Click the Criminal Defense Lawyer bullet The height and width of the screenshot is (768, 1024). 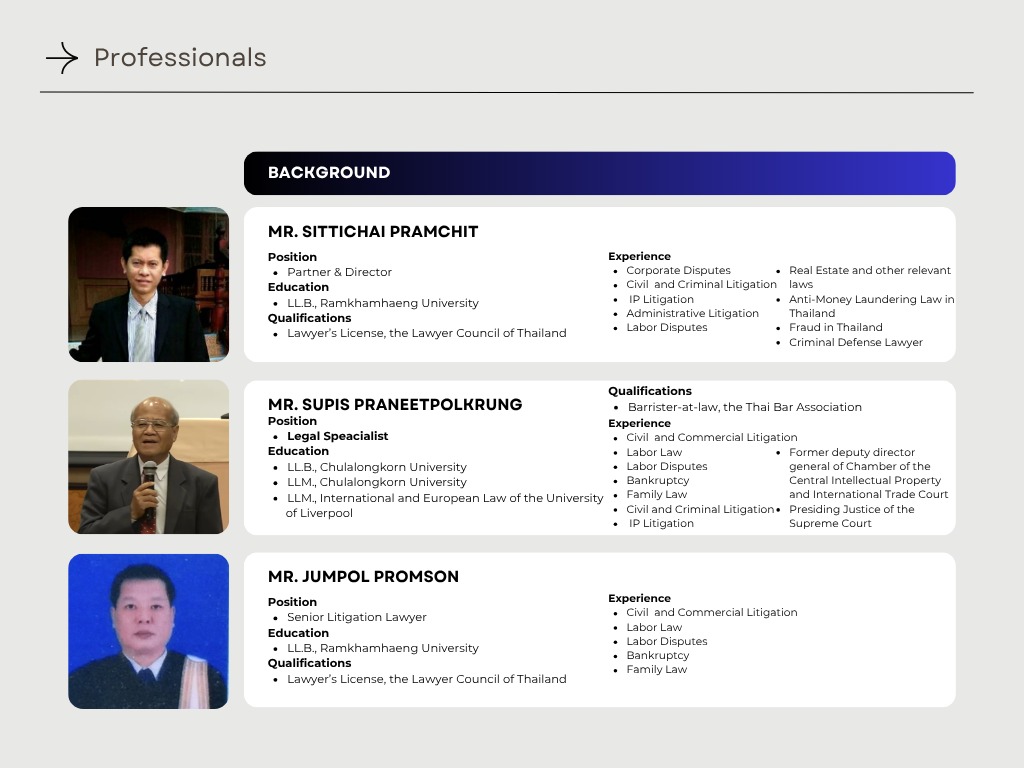pos(856,342)
